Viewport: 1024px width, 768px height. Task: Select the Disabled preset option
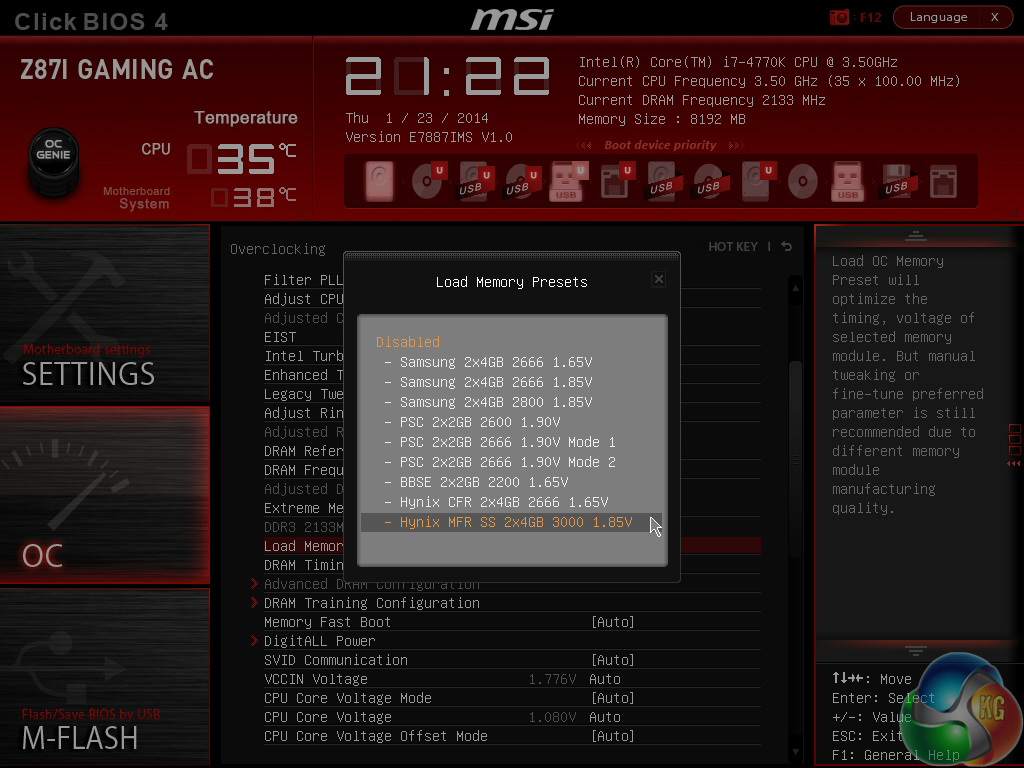408,342
